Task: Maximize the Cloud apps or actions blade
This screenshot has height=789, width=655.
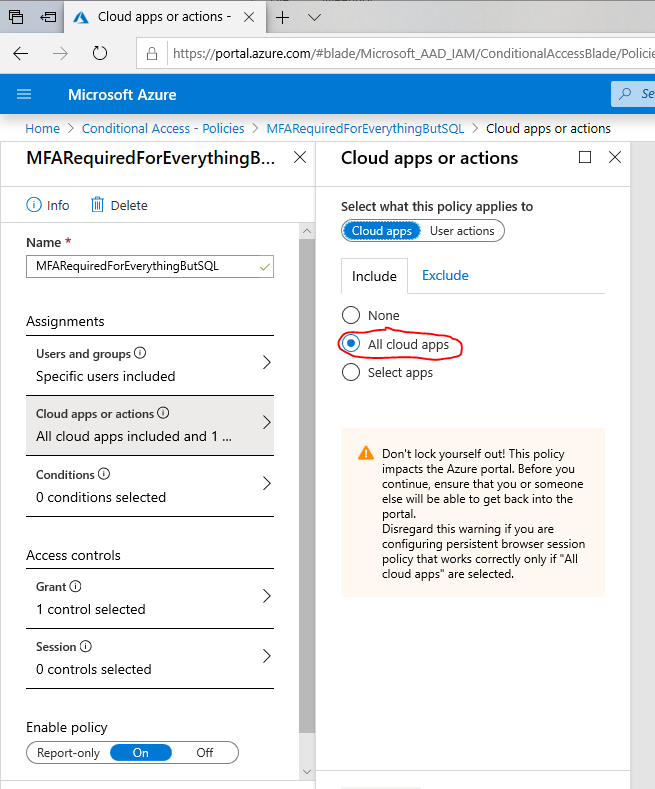Action: pos(585,157)
